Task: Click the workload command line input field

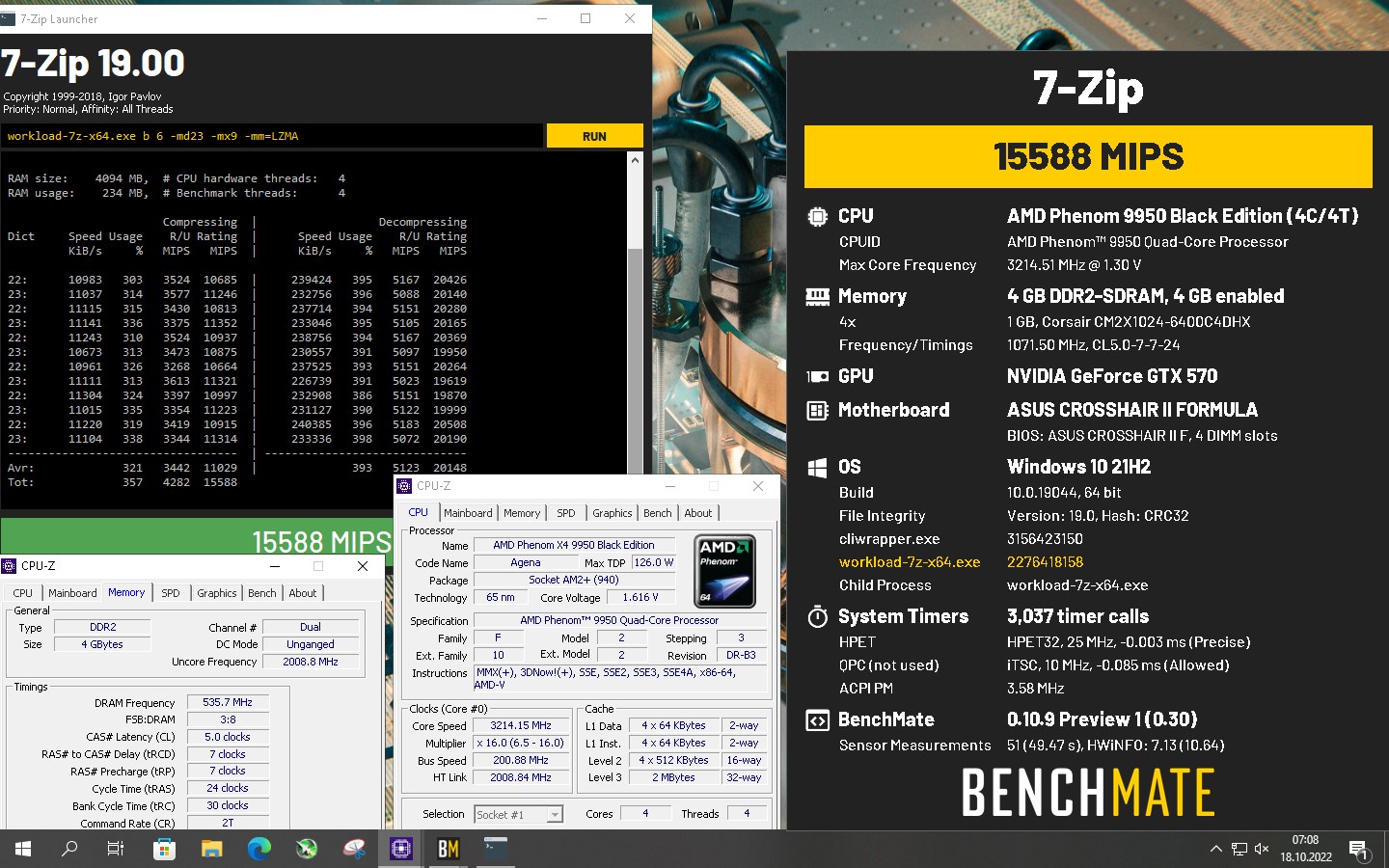Action: coord(271,136)
